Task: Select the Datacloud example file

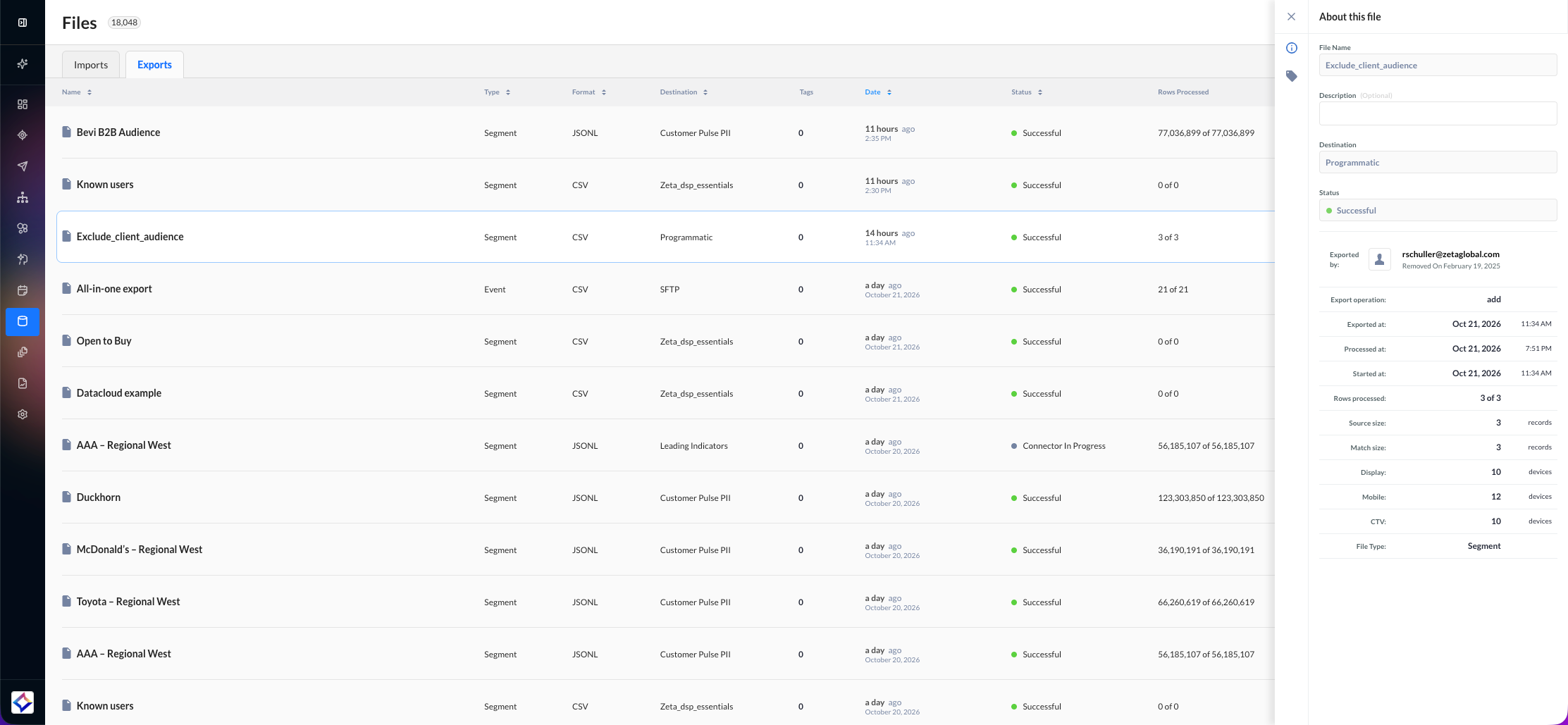Action: (118, 393)
